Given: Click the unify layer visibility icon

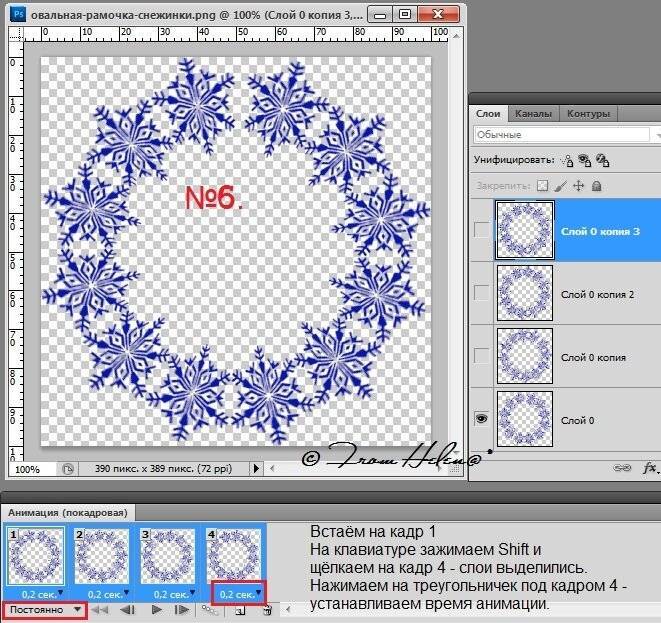Looking at the screenshot, I should click(586, 159).
